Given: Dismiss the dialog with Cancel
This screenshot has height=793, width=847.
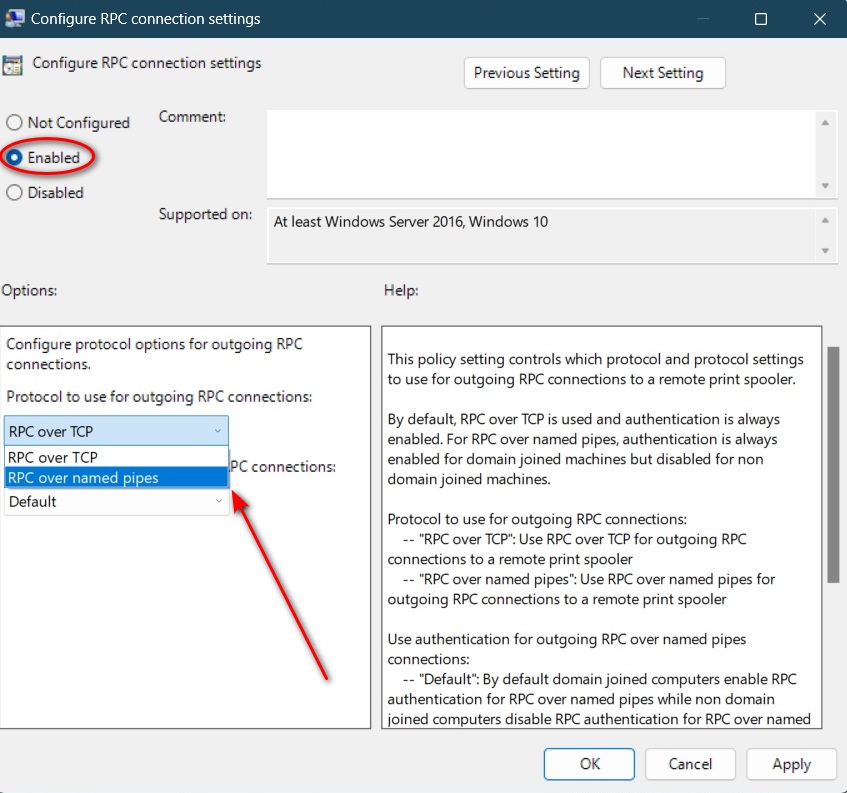Looking at the screenshot, I should tap(690, 763).
